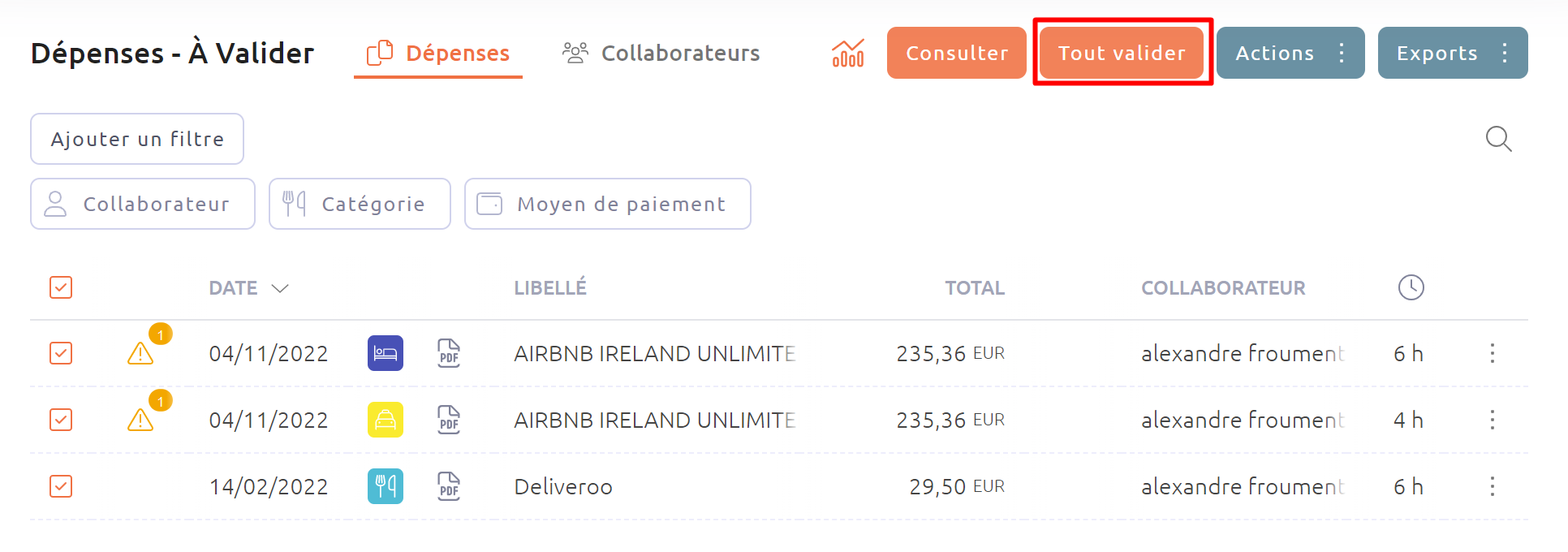Open the statistics chart icon

coord(848,54)
